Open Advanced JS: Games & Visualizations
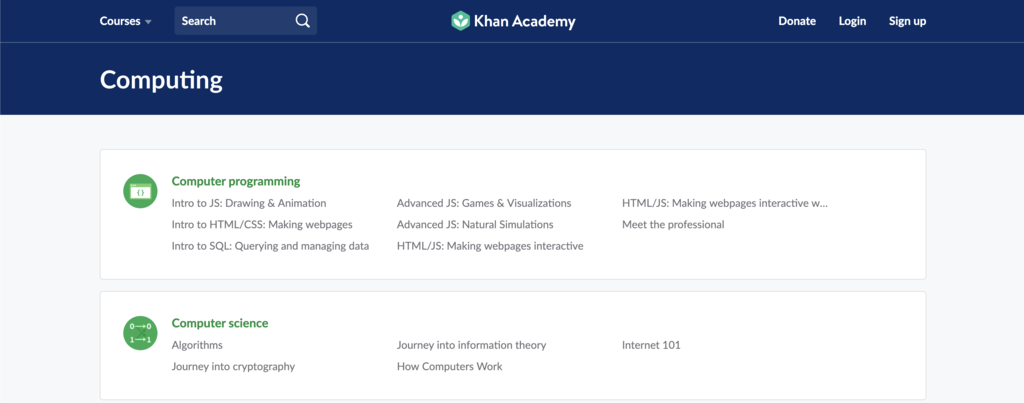 [484, 203]
